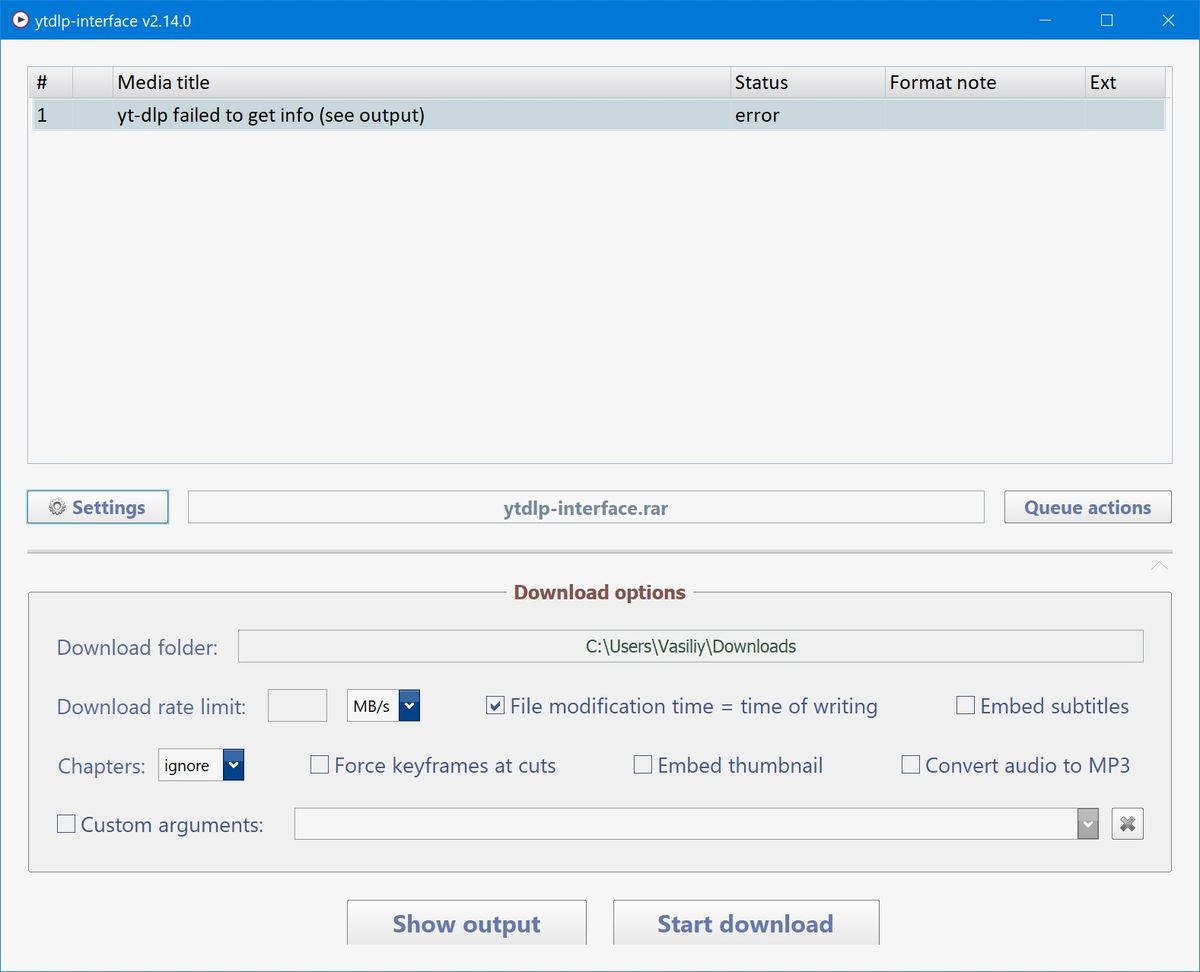Click the ytdlp-interface app icon in title bar
This screenshot has height=972, width=1200.
pos(19,20)
